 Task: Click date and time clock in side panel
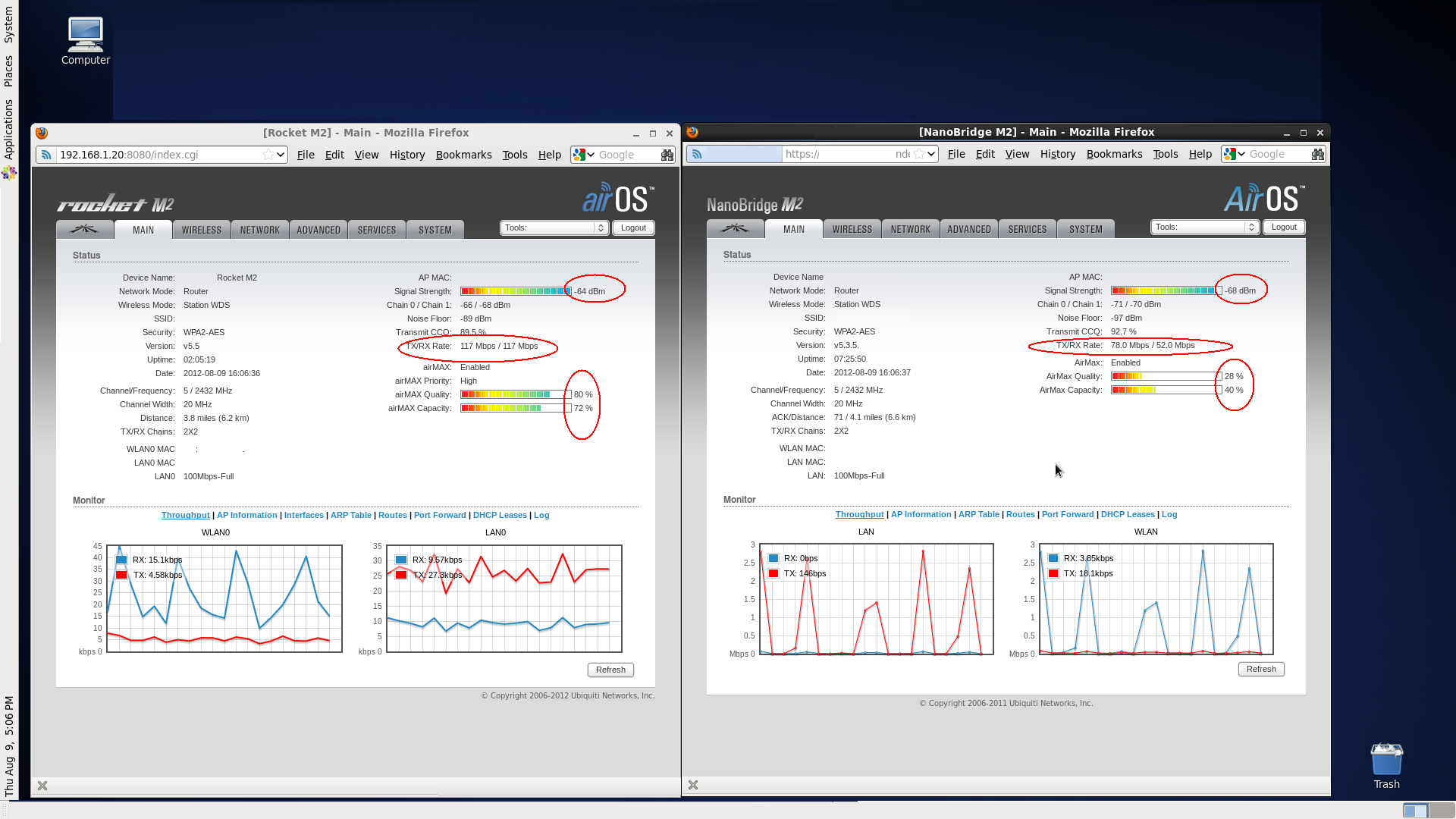pos(9,745)
